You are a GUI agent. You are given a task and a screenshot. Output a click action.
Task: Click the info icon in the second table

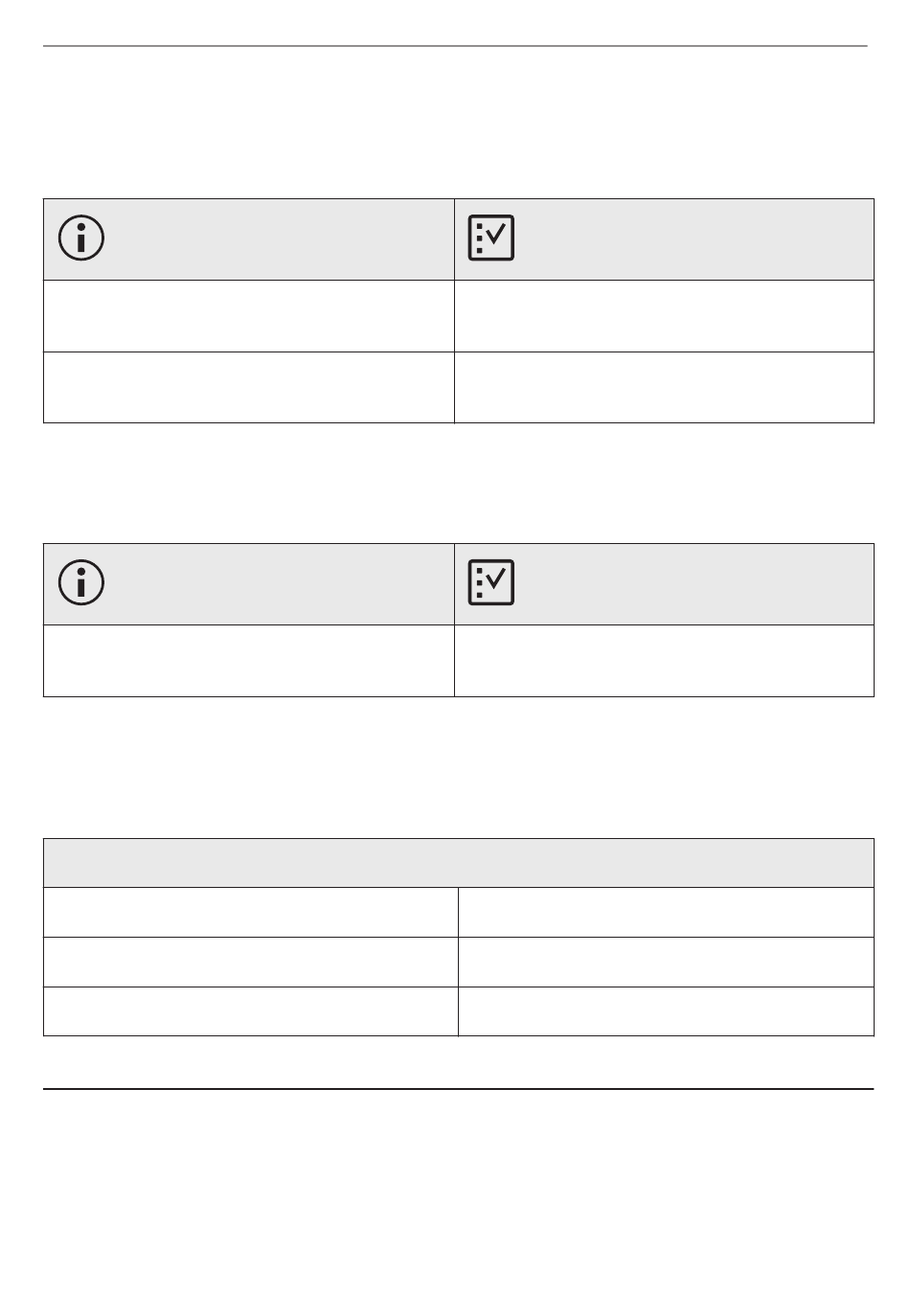[x=81, y=582]
